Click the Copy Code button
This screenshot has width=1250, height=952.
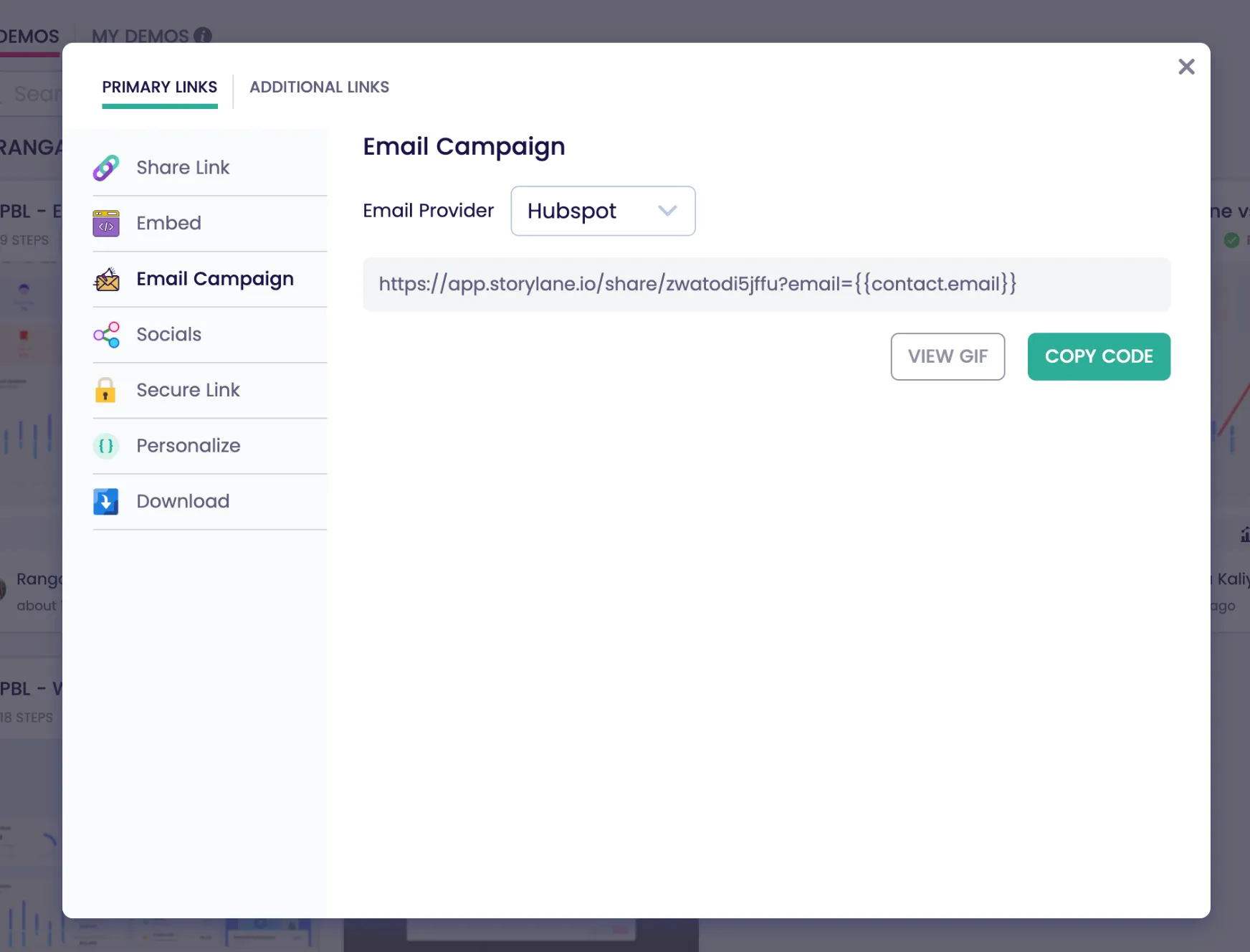click(x=1099, y=356)
